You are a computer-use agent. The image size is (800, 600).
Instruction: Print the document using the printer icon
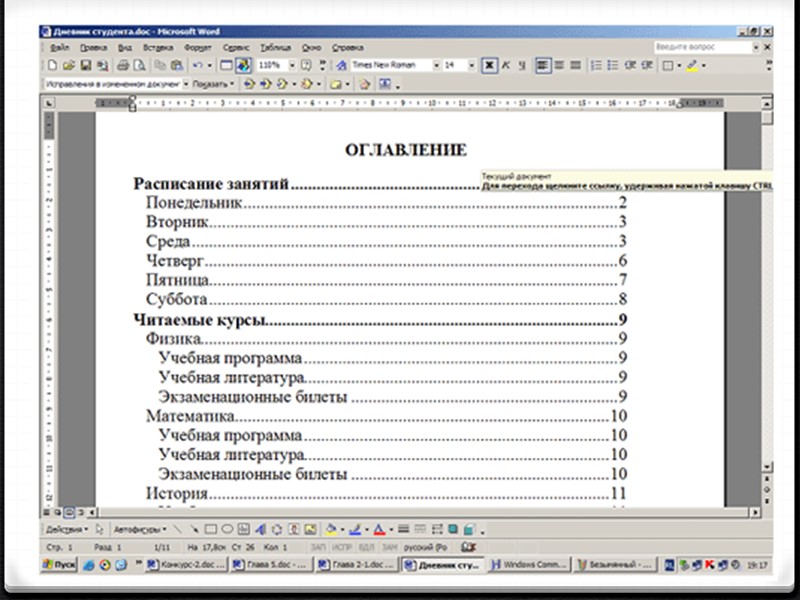(122, 65)
